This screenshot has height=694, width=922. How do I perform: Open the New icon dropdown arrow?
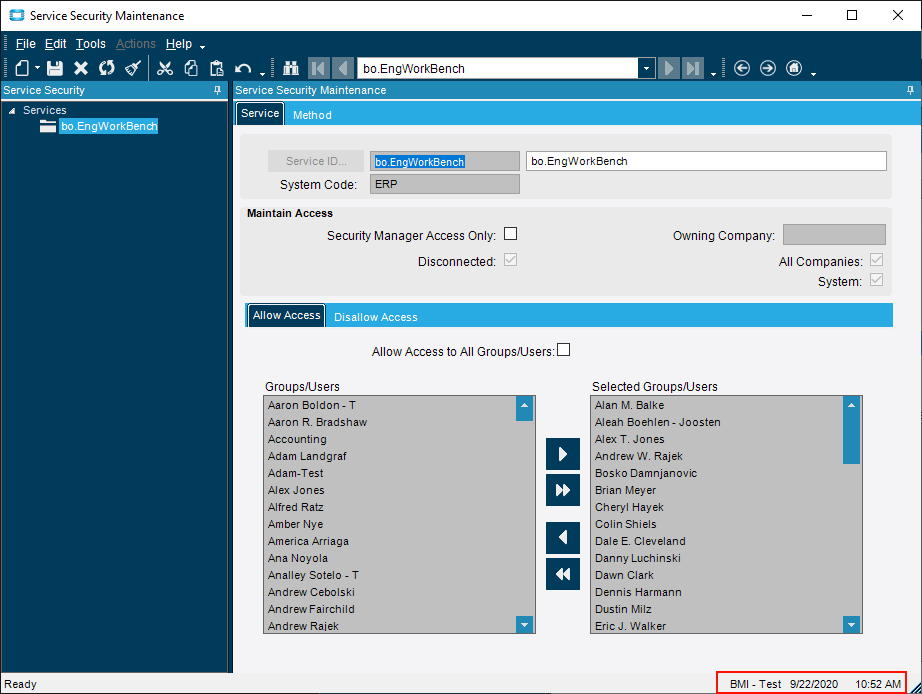[37, 68]
